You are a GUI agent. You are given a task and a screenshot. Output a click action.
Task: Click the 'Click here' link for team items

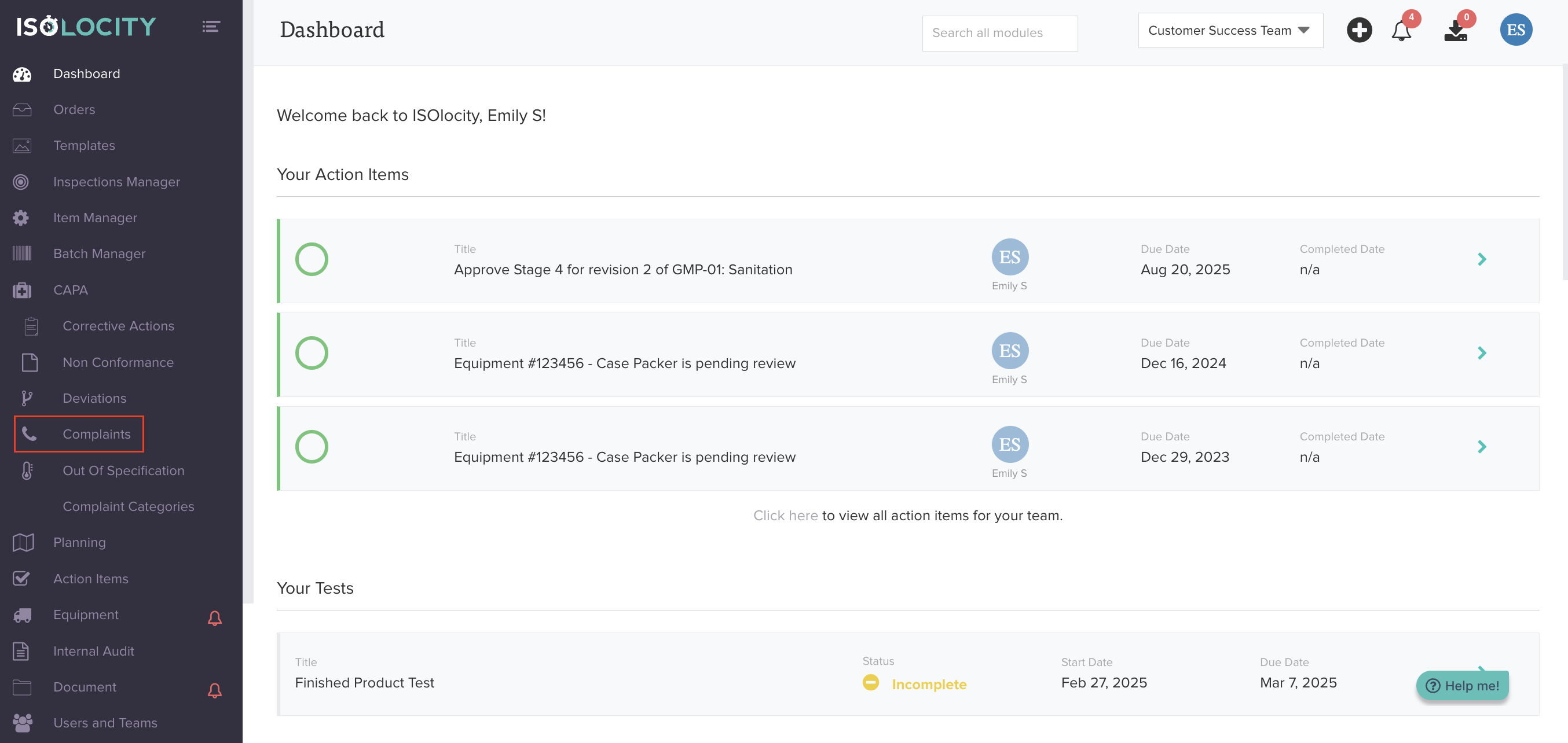click(785, 516)
